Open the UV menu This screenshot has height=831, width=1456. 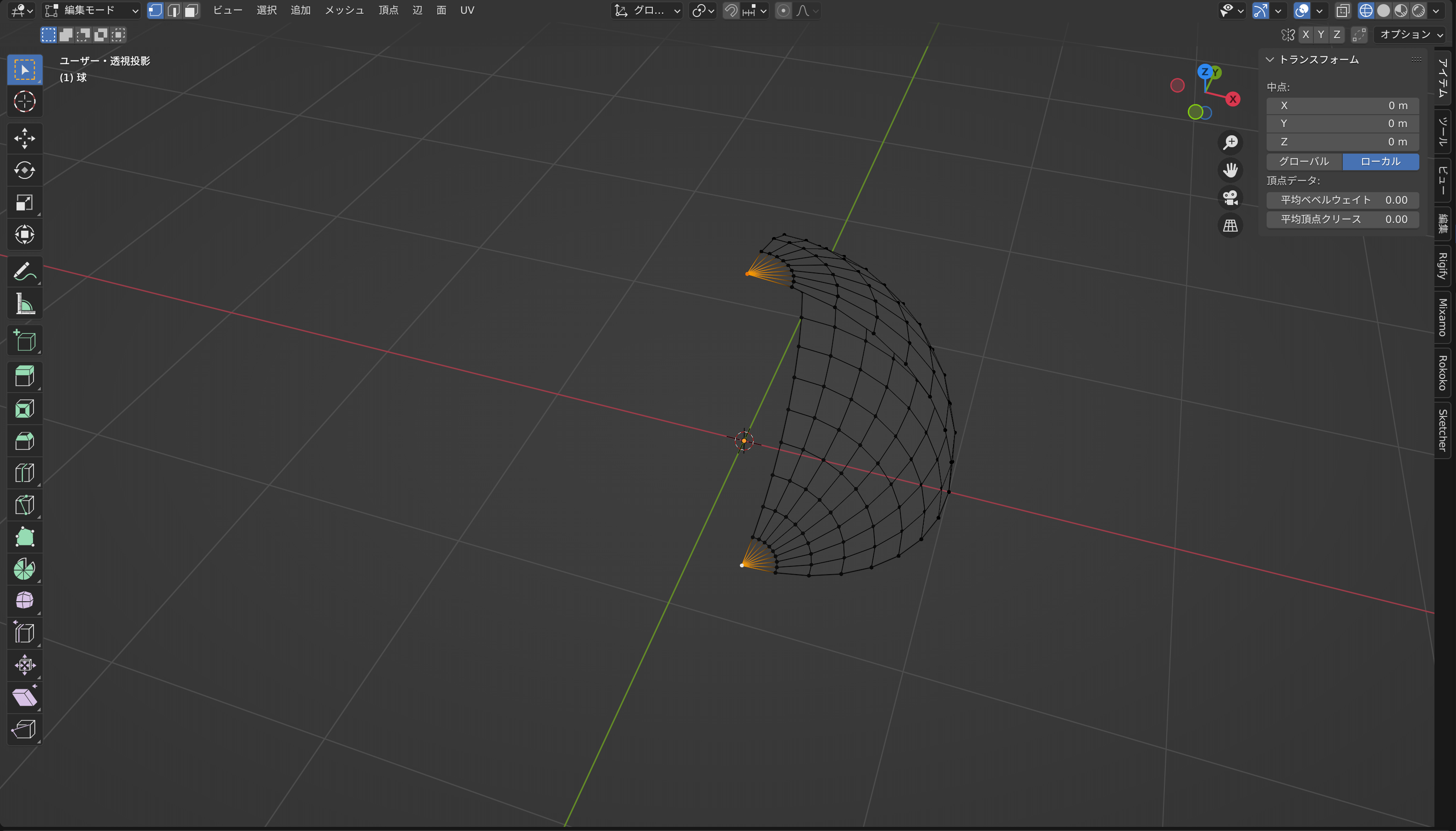[x=467, y=10]
